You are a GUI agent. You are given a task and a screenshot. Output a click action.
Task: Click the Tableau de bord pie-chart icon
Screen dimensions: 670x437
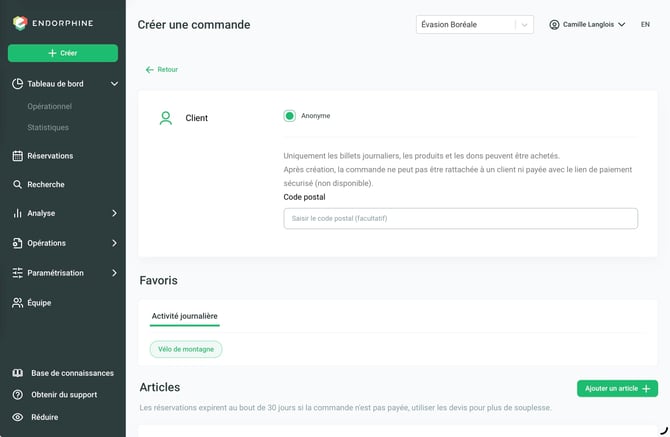click(x=18, y=84)
